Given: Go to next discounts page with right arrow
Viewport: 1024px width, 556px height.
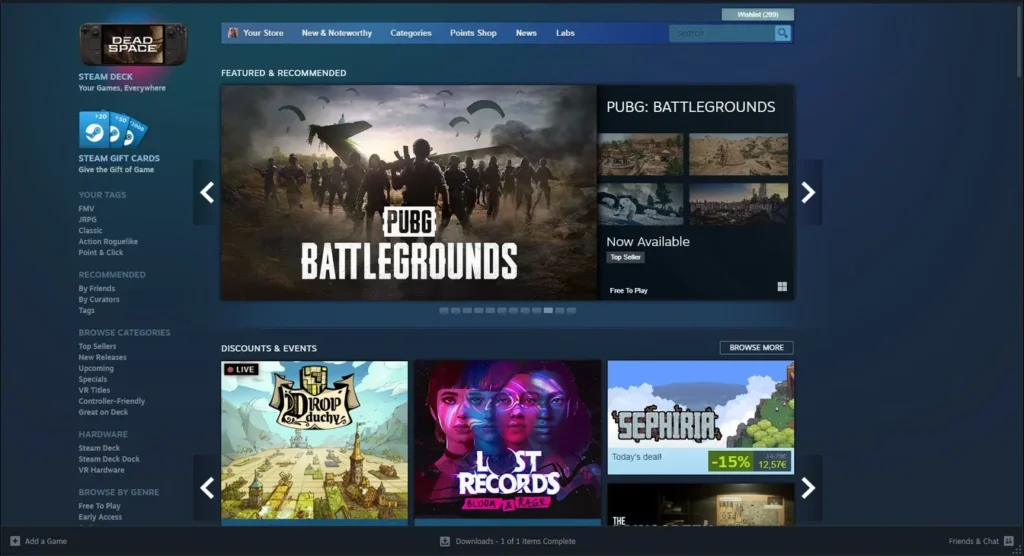Looking at the screenshot, I should [808, 488].
